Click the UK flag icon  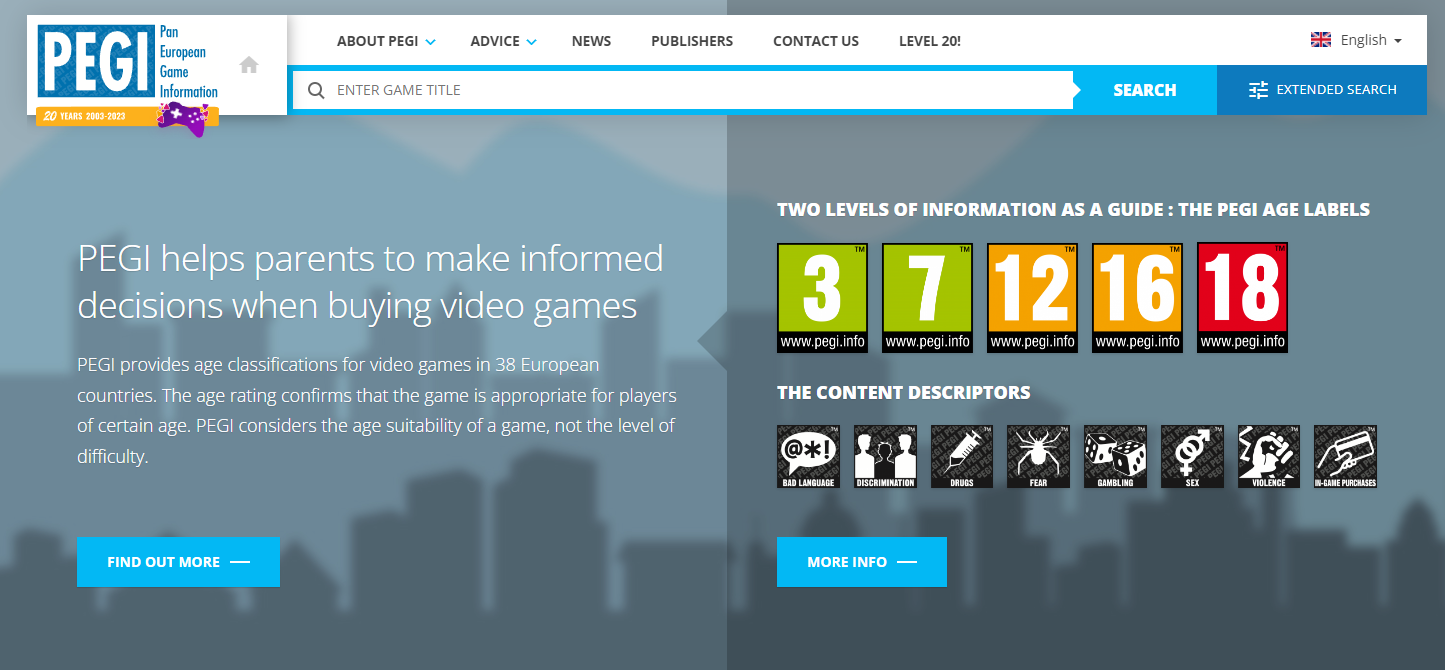pyautogui.click(x=1321, y=40)
